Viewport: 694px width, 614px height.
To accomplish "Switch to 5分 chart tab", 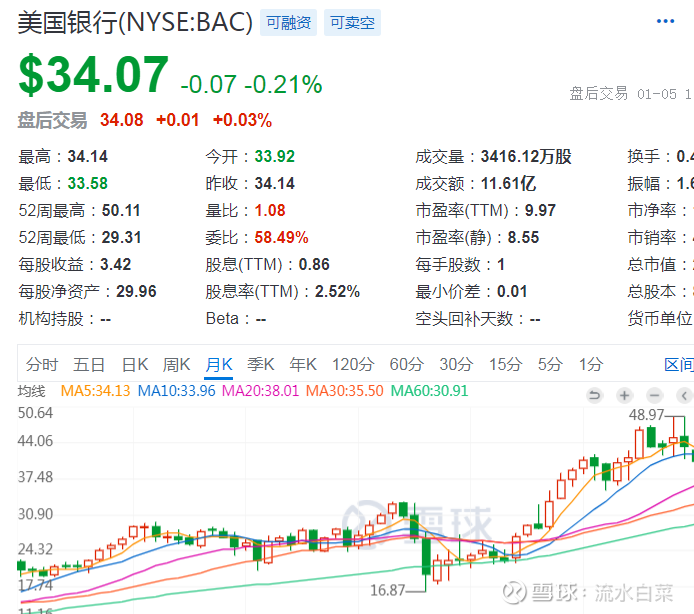I will tap(550, 365).
